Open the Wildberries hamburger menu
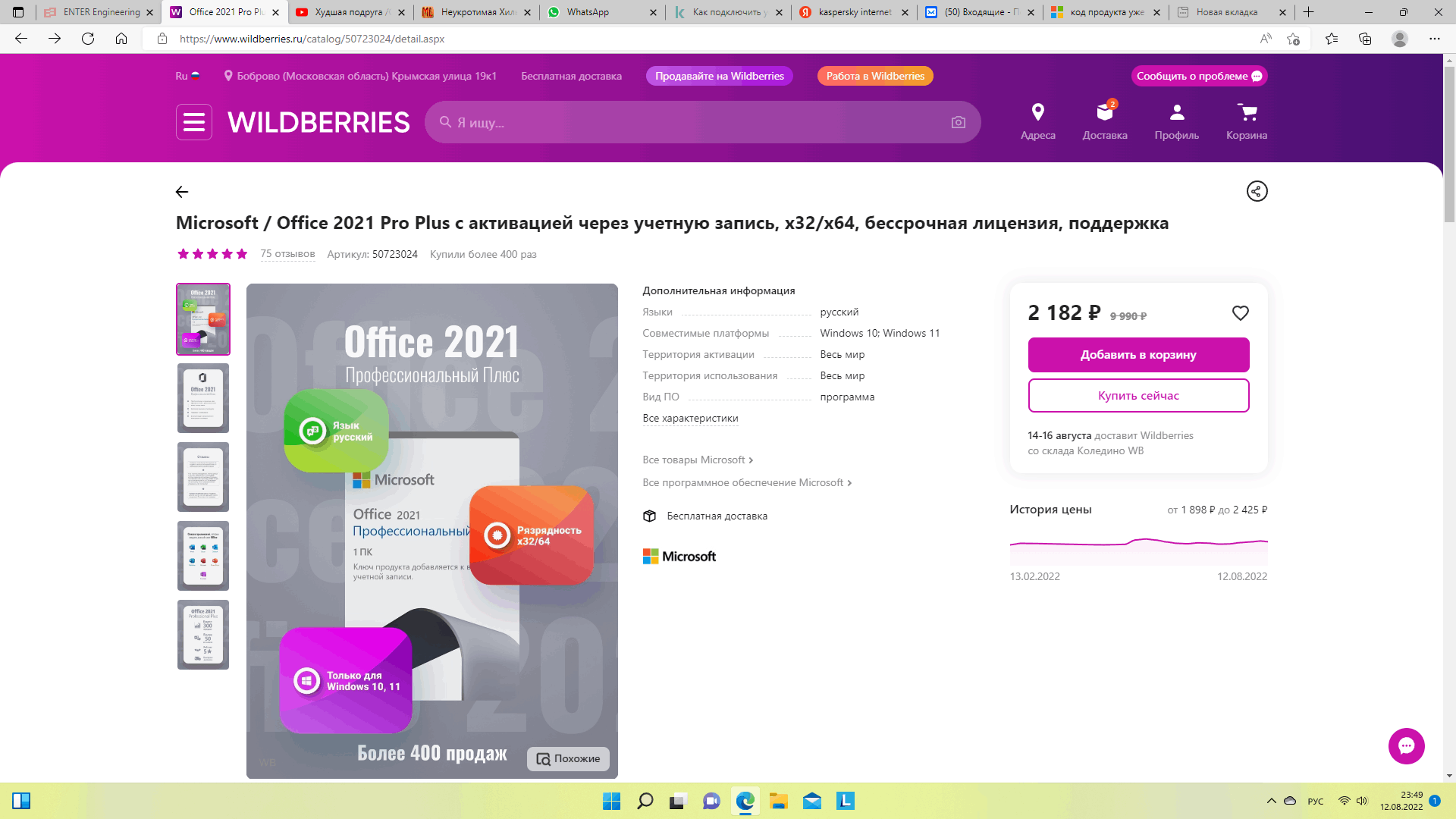1456x819 pixels. click(193, 122)
